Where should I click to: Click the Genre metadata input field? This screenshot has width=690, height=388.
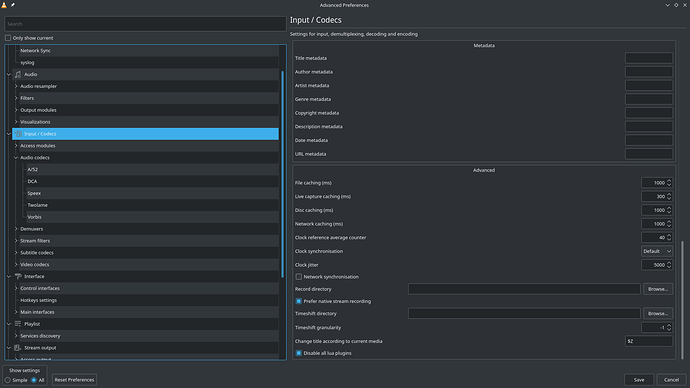[x=649, y=99]
